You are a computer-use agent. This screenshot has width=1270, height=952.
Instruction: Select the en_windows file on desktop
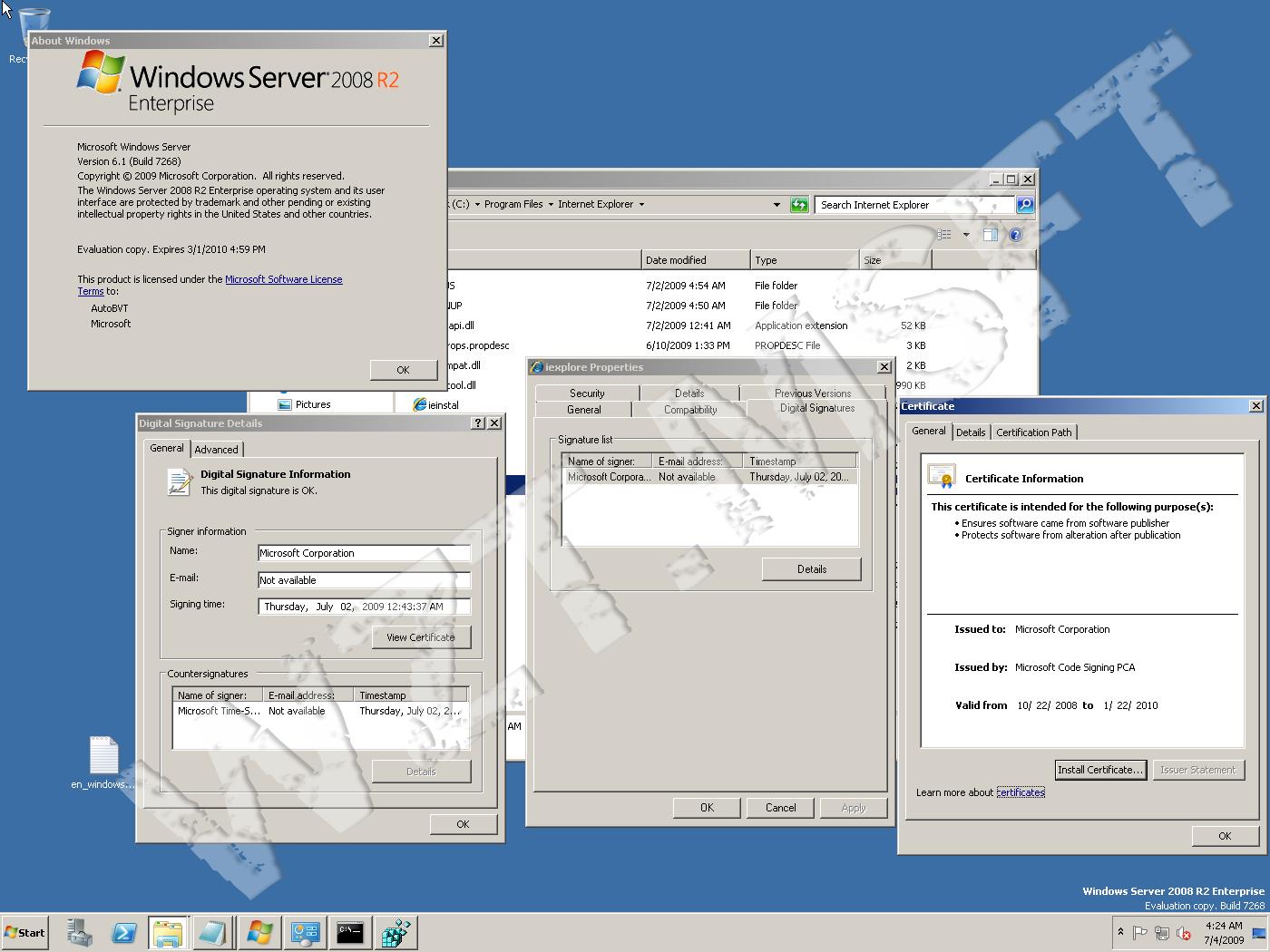tap(103, 763)
